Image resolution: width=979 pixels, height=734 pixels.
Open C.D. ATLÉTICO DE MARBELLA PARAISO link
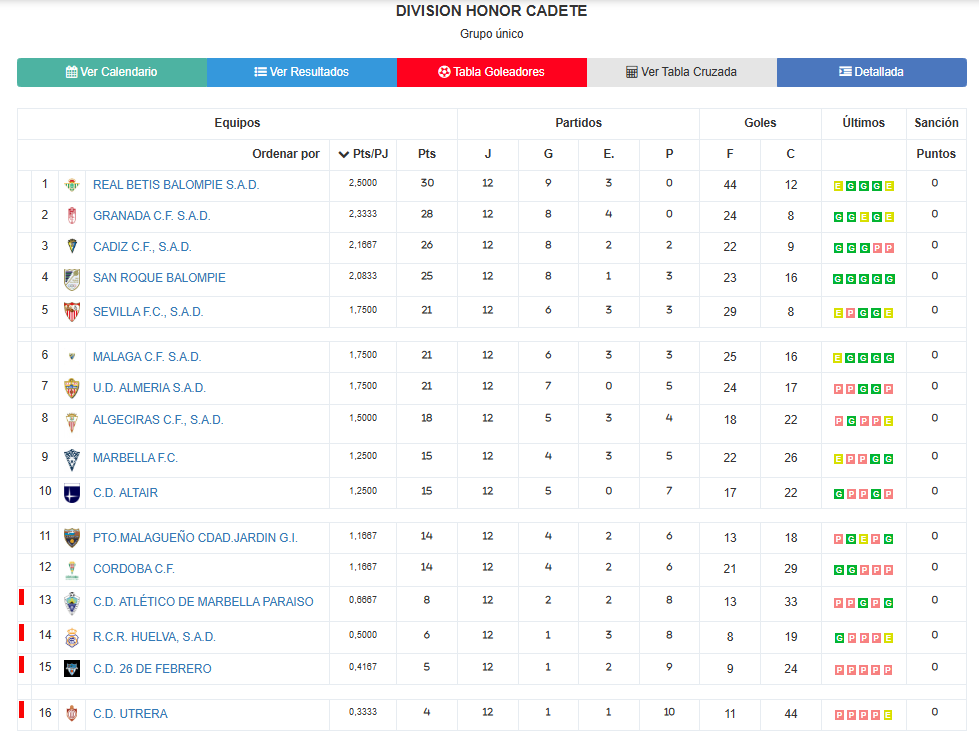click(203, 602)
